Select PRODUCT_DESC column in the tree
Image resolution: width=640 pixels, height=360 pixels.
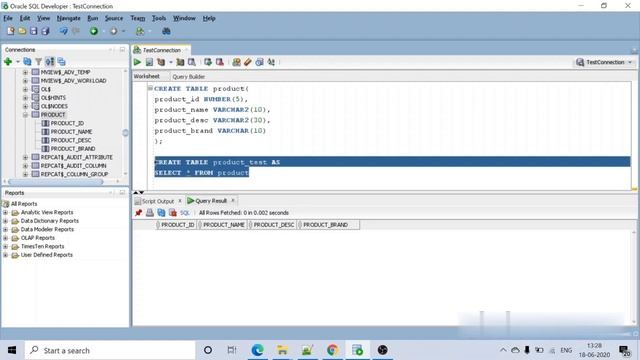71,140
